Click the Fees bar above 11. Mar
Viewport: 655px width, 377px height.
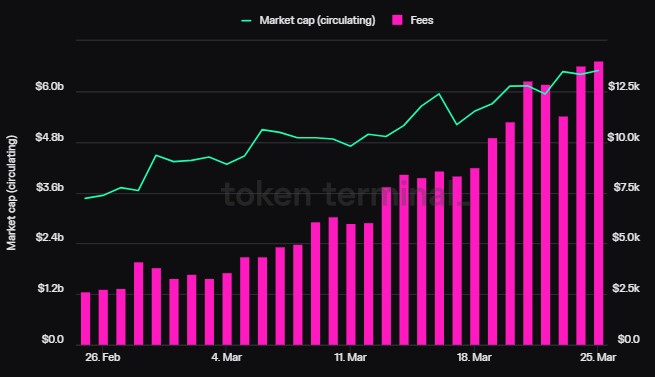point(351,284)
